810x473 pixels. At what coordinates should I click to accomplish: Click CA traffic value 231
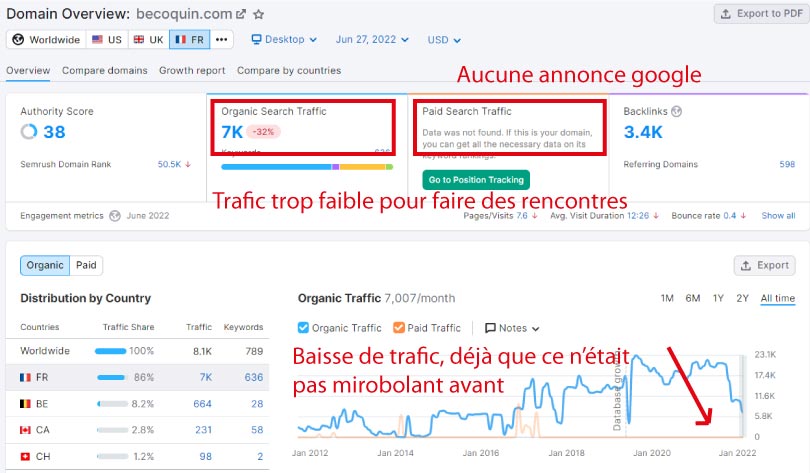point(203,430)
